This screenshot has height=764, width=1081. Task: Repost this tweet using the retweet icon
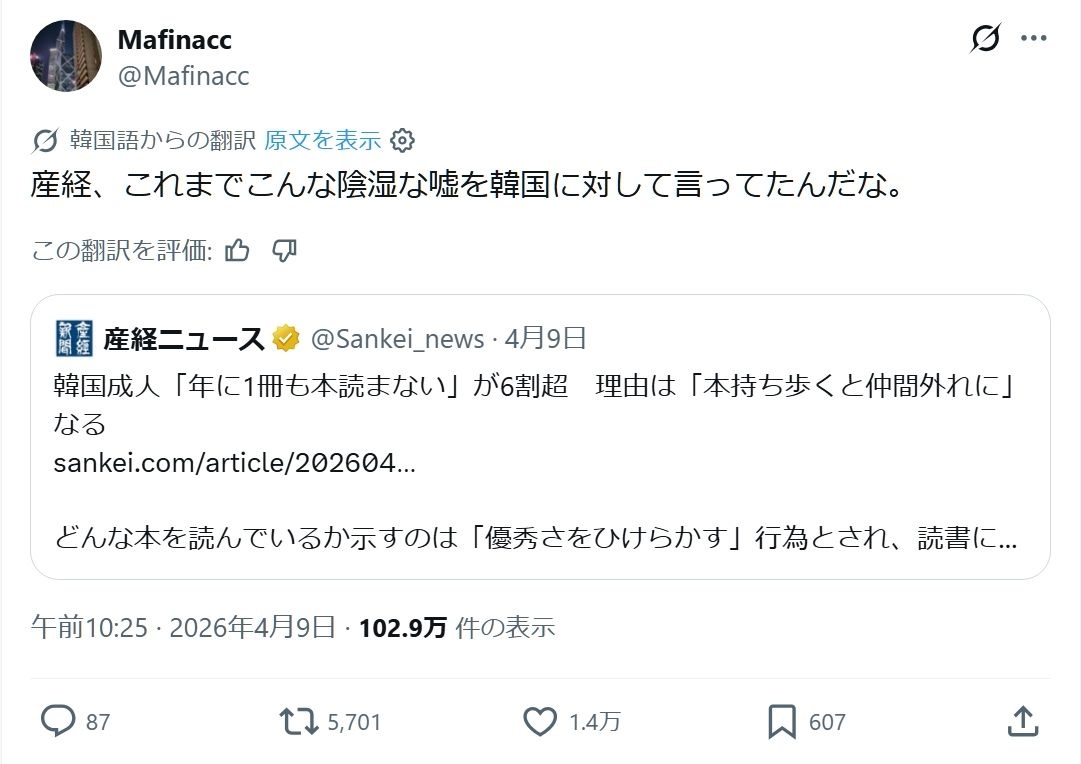coord(297,721)
